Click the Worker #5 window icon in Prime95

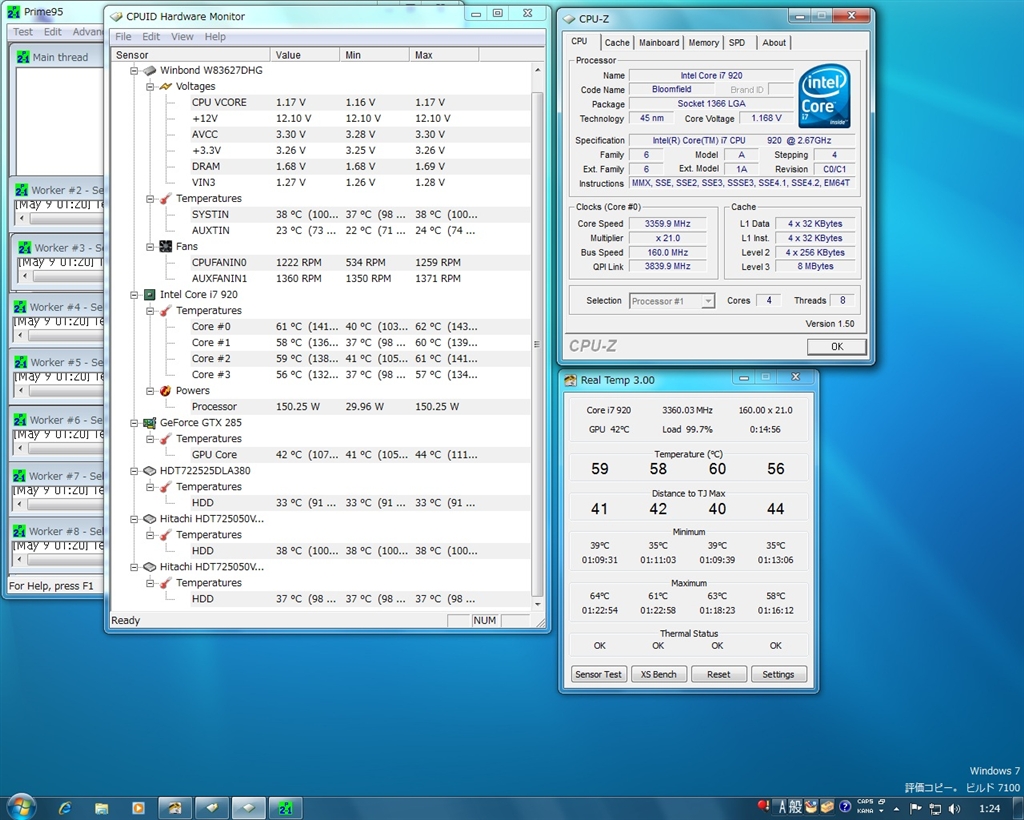pos(22,362)
